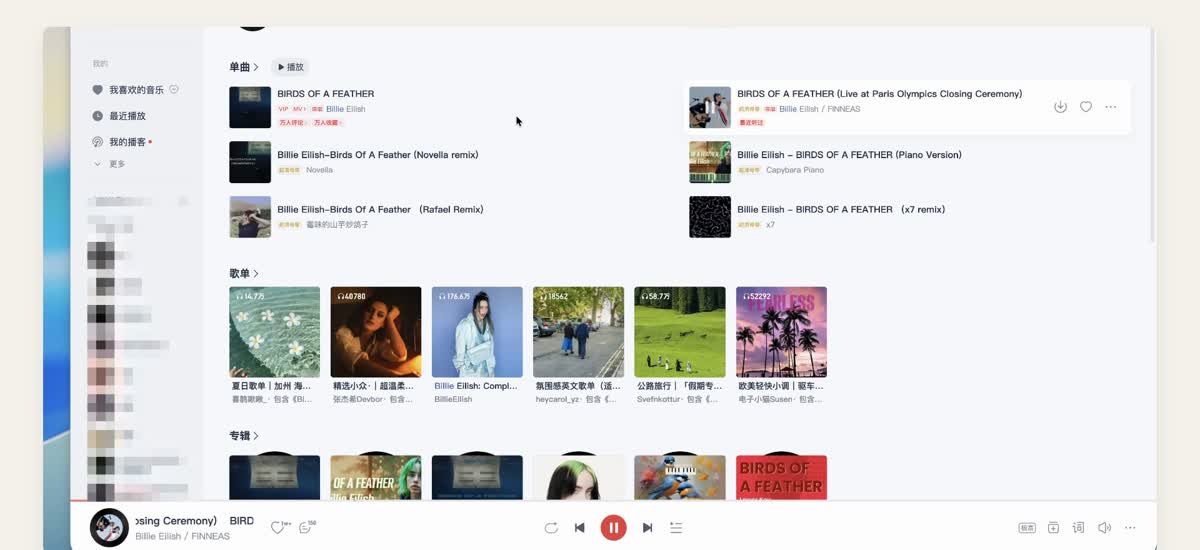Play the previous track
This screenshot has width=1200, height=550.
click(580, 528)
